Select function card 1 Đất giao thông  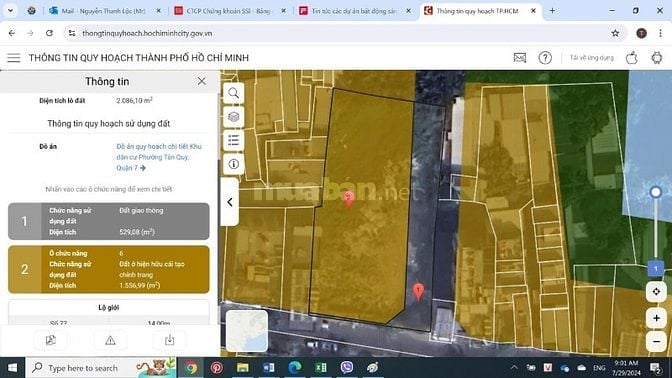coord(109,221)
